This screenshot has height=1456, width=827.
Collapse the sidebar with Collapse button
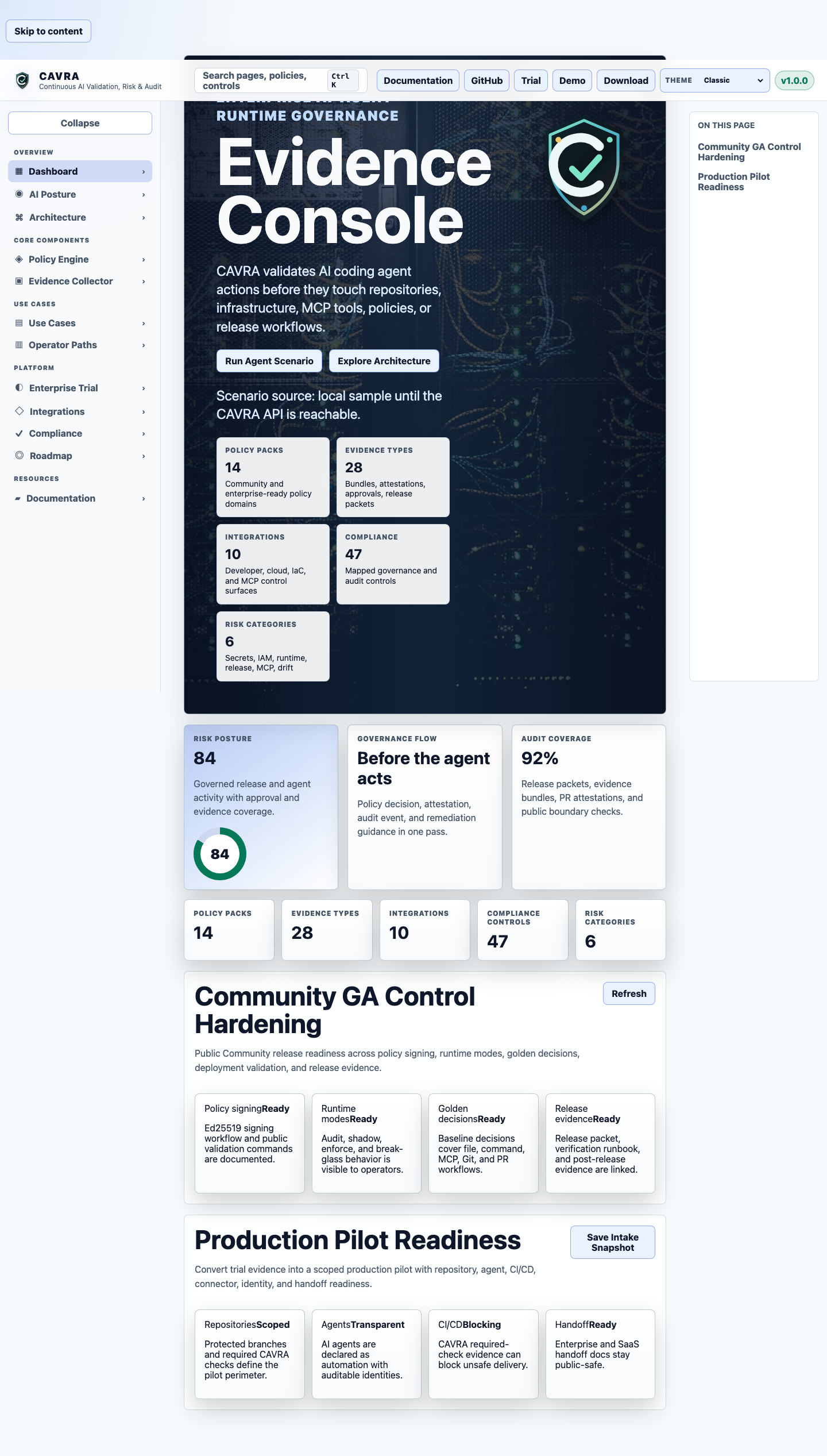click(80, 123)
